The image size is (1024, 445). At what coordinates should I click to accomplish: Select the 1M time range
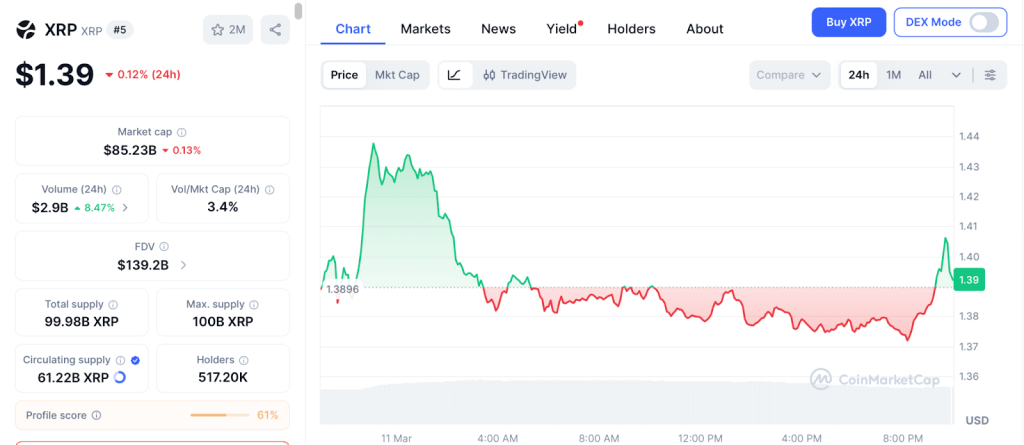pos(894,75)
